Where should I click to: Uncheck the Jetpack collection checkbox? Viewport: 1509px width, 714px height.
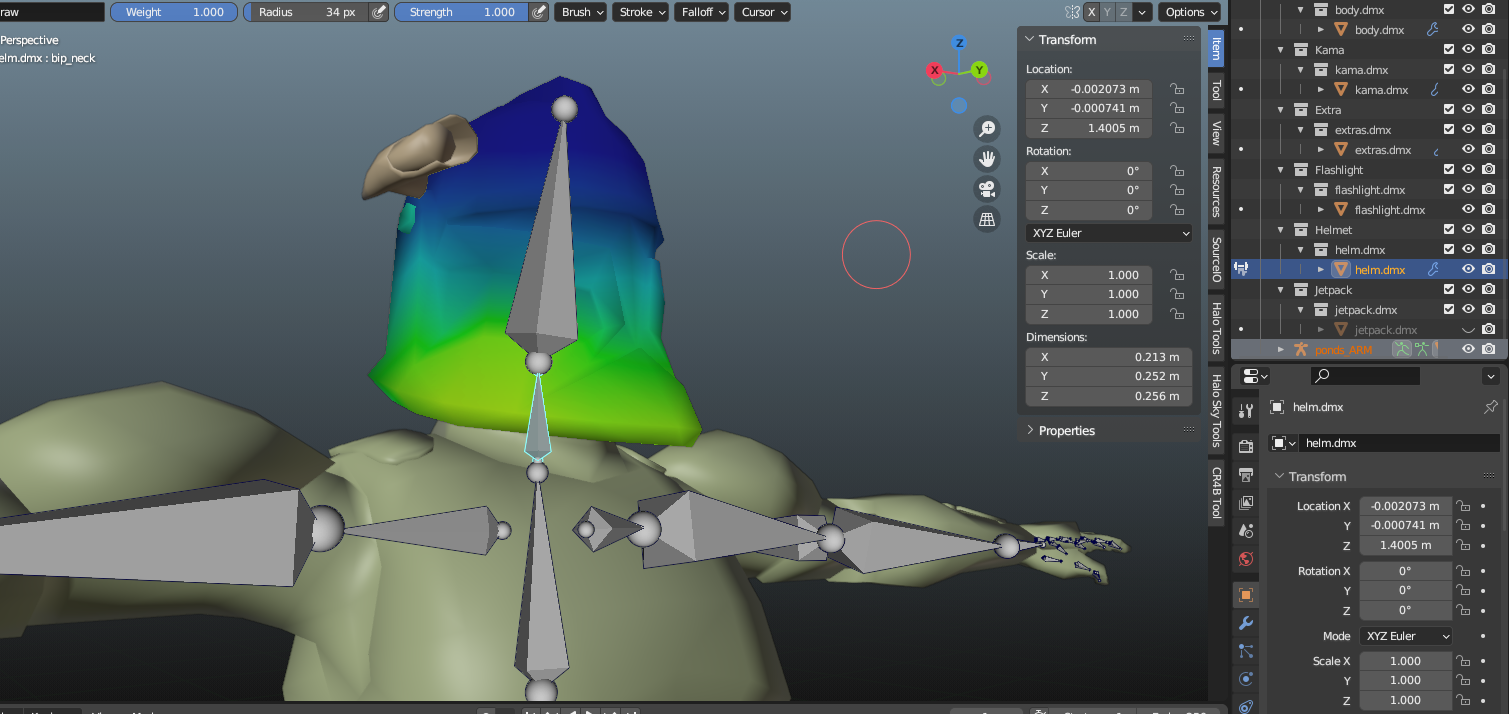1448,289
